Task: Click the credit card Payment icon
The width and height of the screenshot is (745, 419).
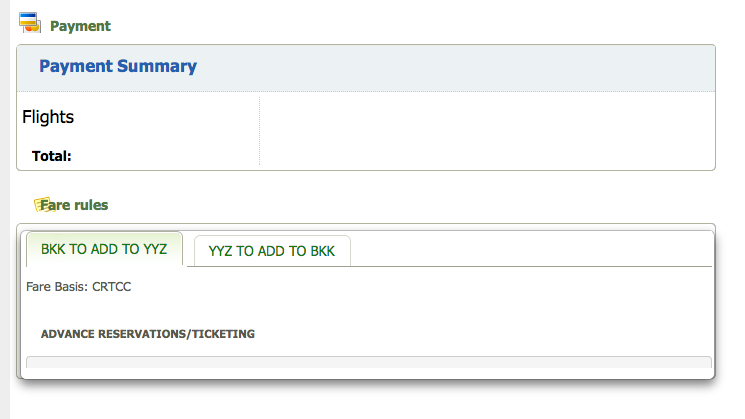Action: pos(29,22)
